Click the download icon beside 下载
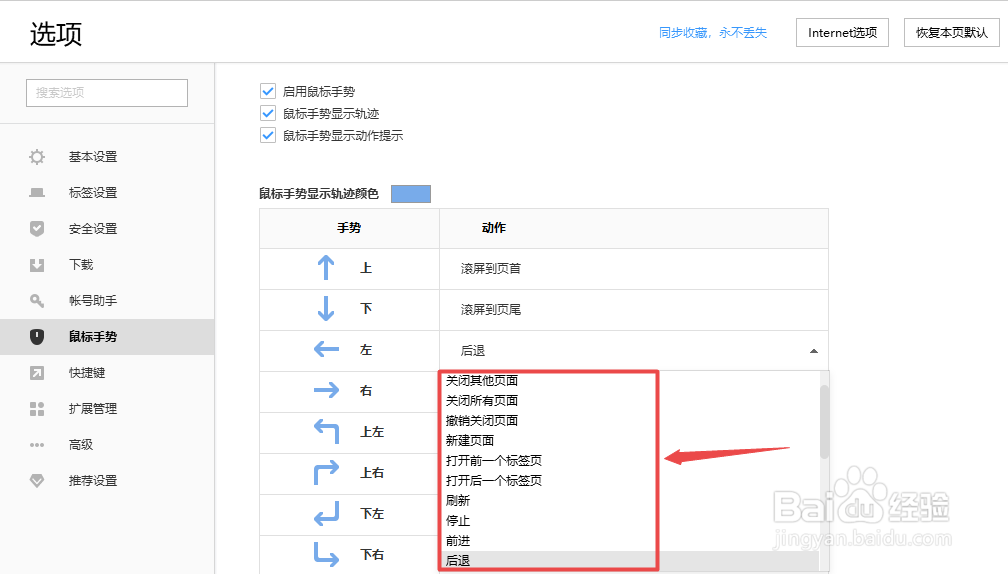 pos(37,265)
